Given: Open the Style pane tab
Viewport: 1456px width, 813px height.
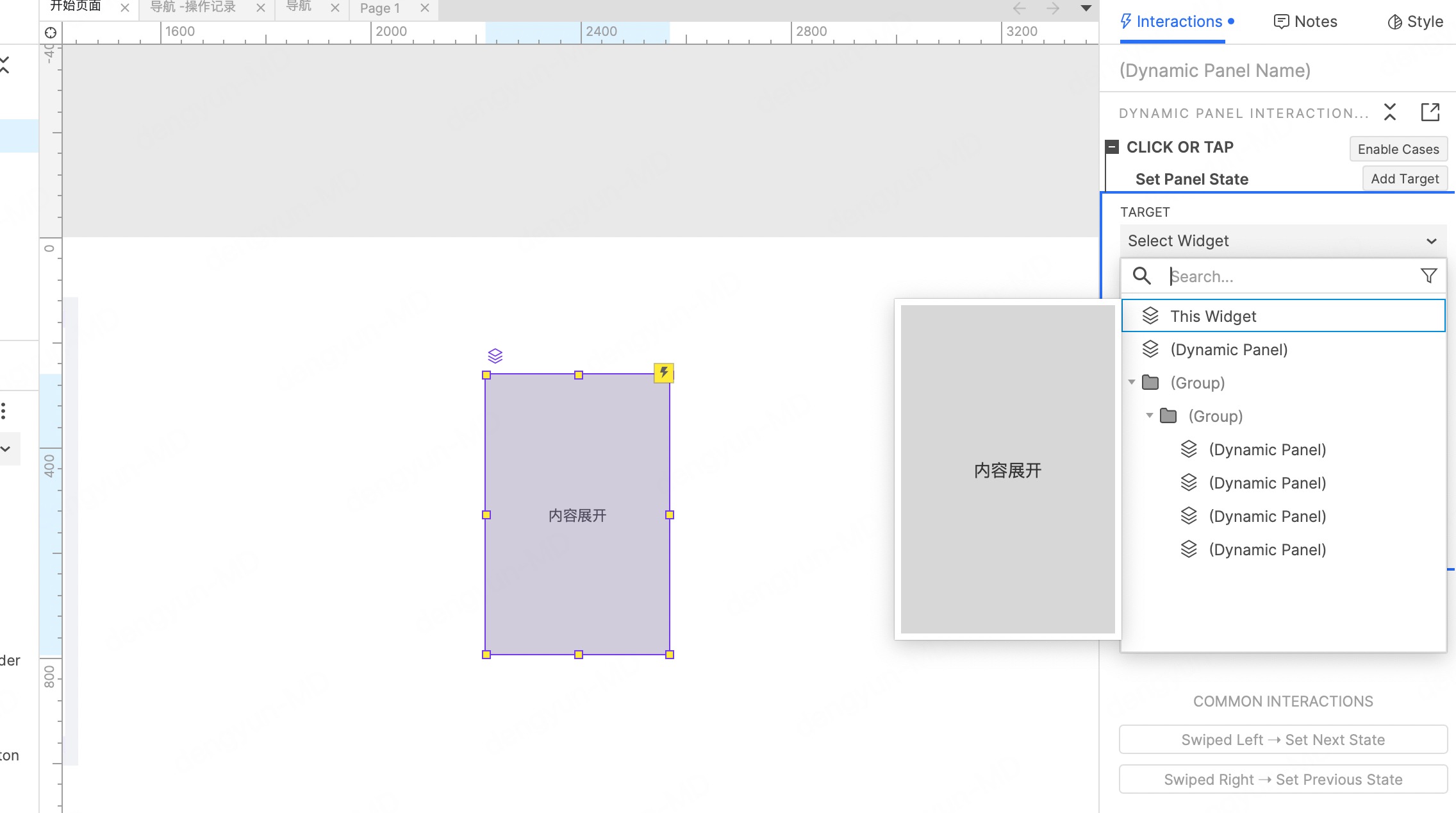Looking at the screenshot, I should tap(1415, 22).
